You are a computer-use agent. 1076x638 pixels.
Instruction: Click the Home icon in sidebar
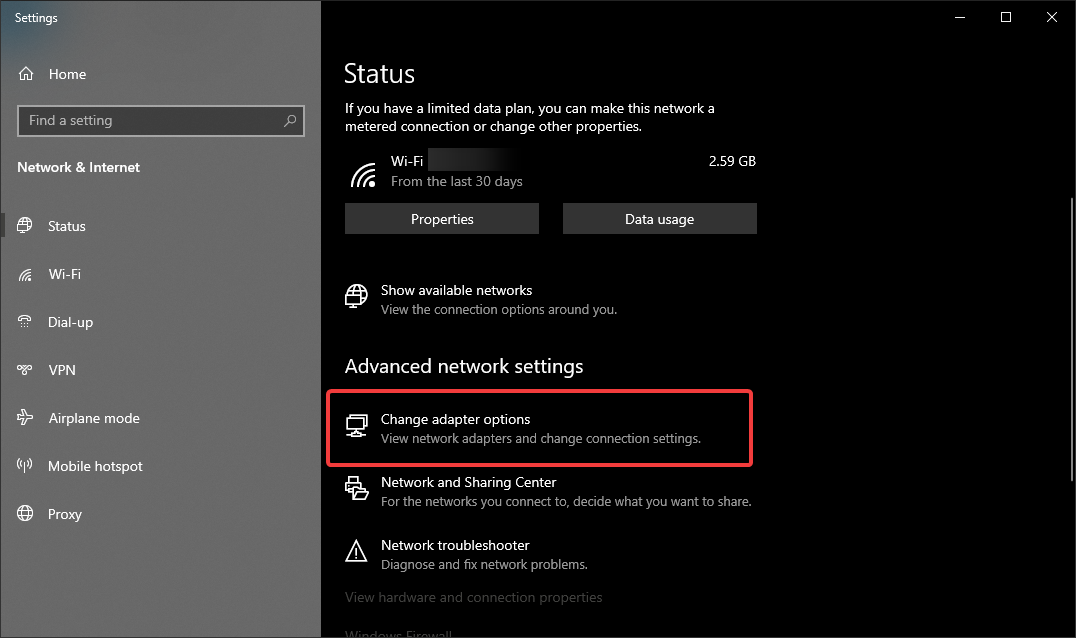(x=27, y=74)
